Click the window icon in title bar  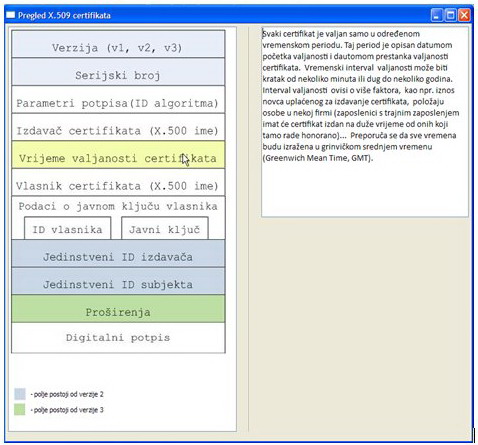11,15
